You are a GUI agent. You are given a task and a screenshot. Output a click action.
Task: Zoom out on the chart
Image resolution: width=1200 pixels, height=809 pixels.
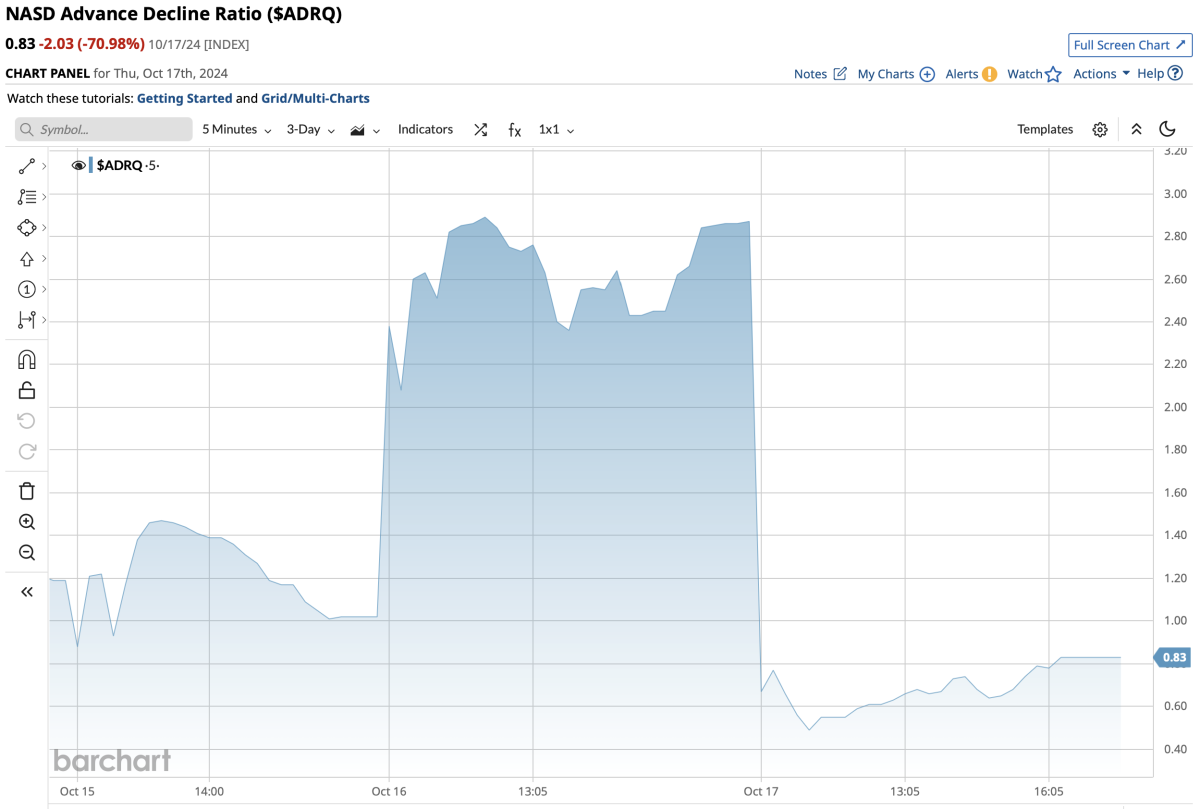pyautogui.click(x=27, y=553)
